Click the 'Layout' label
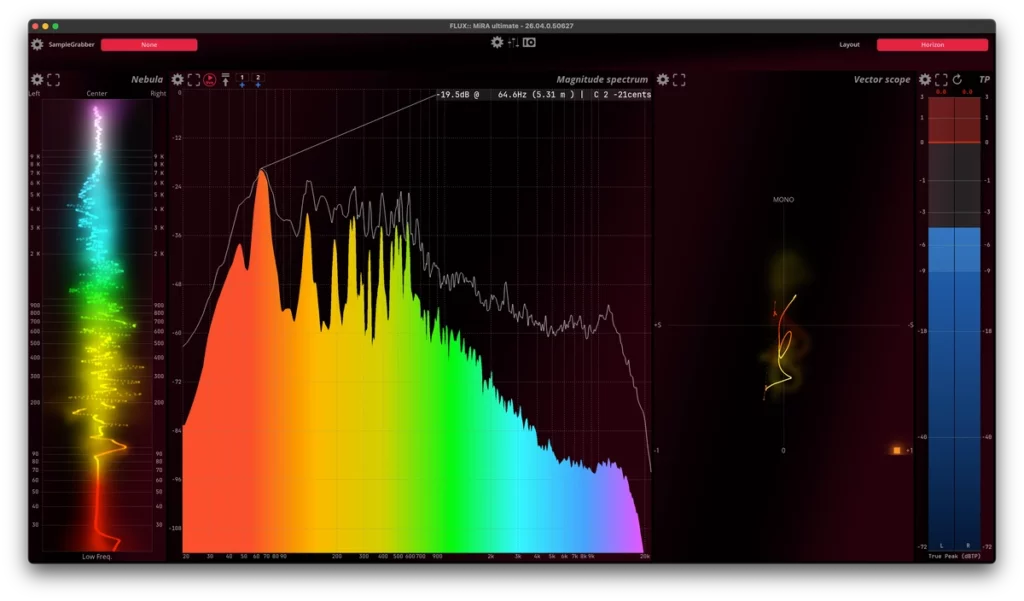The image size is (1024, 601). click(x=849, y=44)
